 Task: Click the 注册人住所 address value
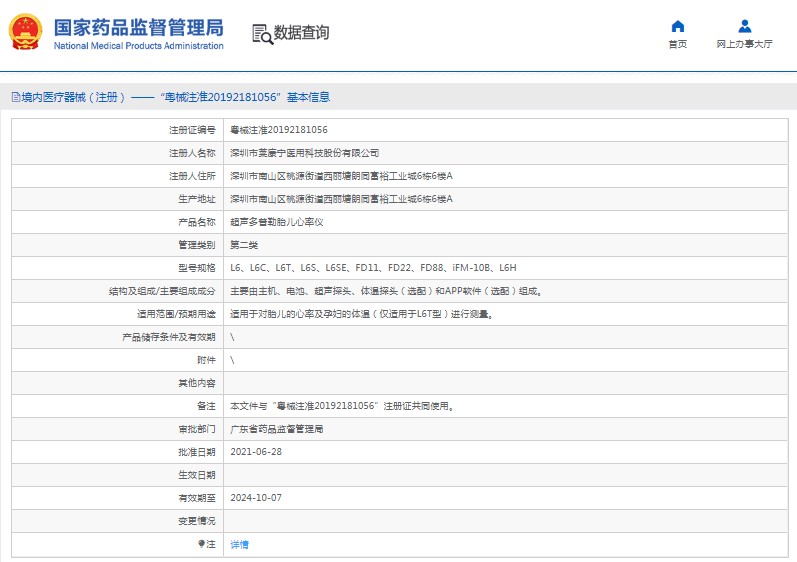(x=341, y=176)
